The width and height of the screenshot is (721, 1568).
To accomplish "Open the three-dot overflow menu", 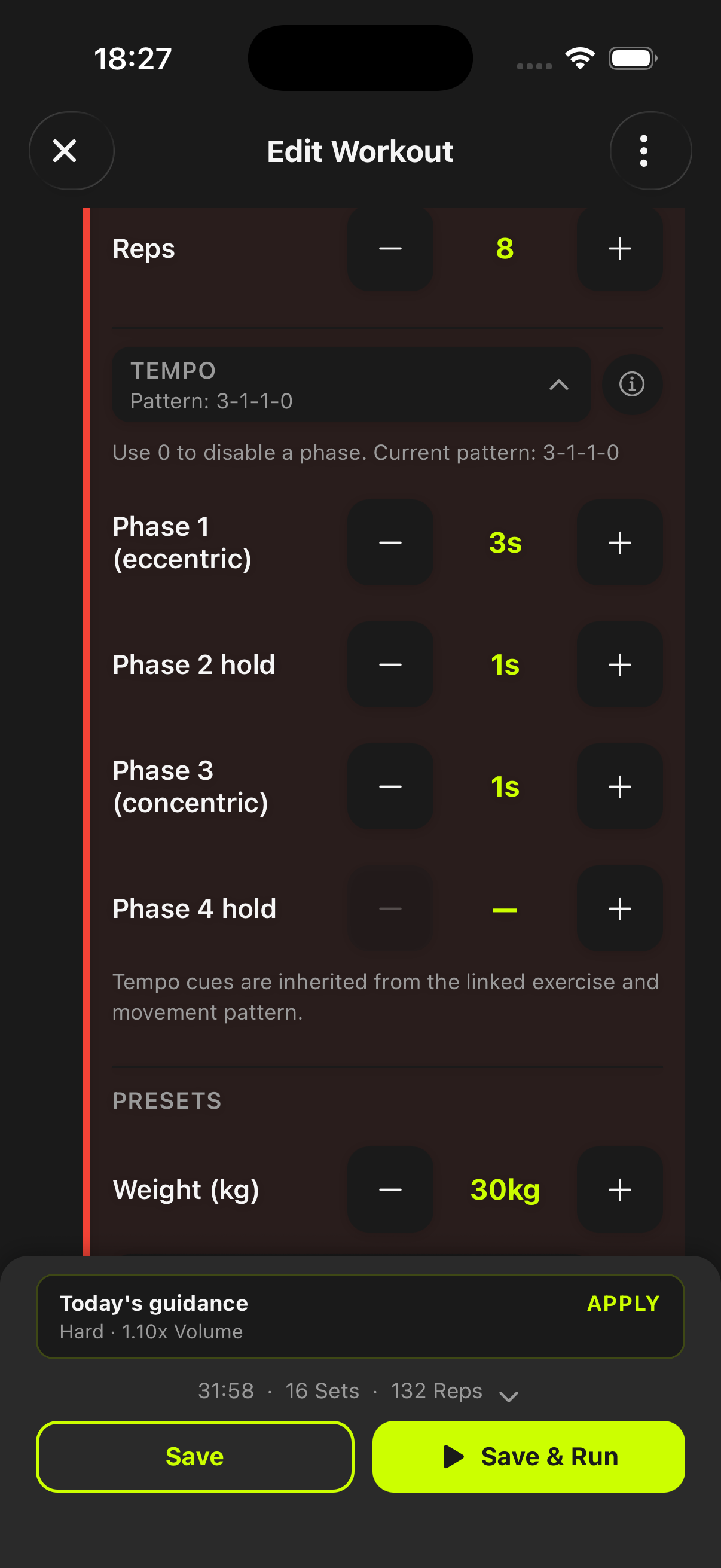I will pyautogui.click(x=644, y=151).
